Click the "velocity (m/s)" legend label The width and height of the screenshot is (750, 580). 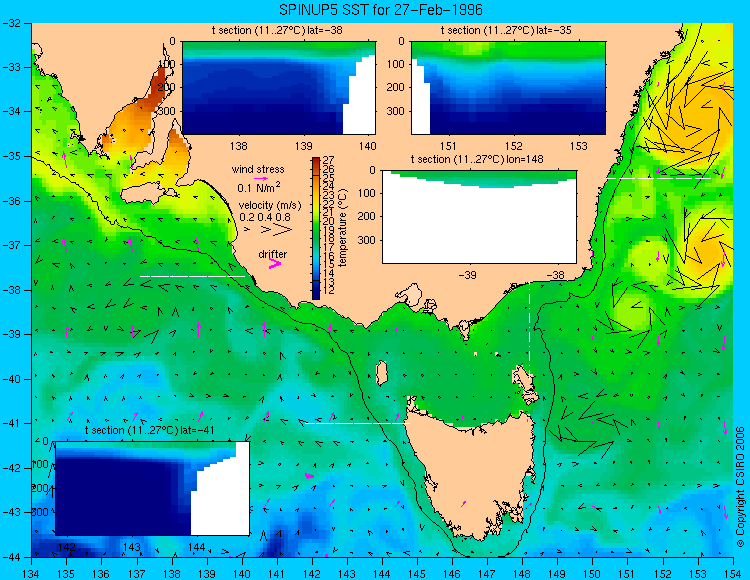(x=270, y=206)
